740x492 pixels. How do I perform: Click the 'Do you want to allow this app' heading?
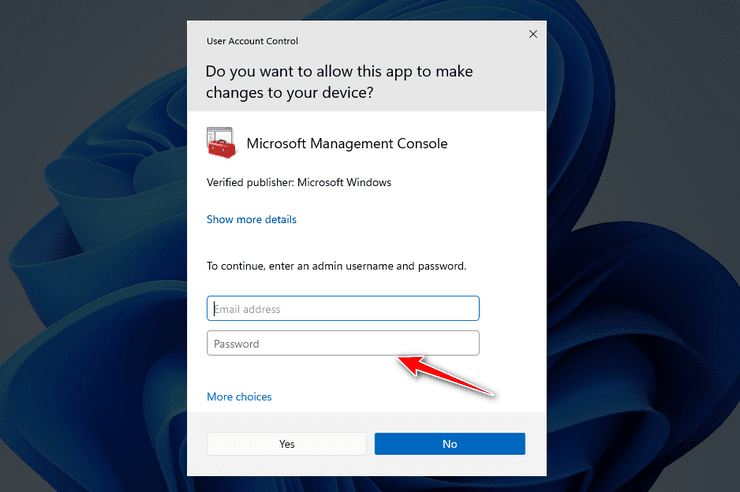[339, 82]
